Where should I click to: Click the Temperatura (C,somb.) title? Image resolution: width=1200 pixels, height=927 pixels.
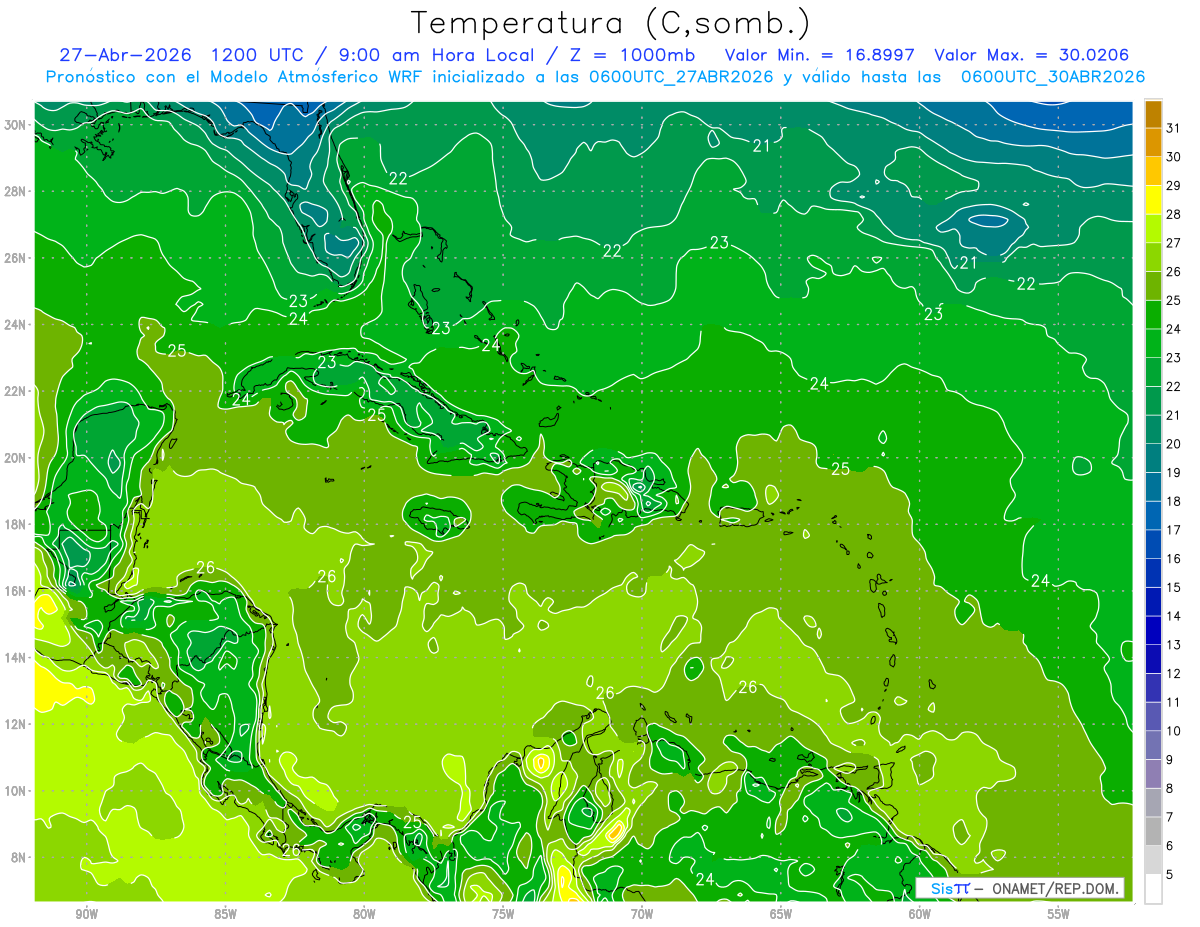pyautogui.click(x=611, y=23)
